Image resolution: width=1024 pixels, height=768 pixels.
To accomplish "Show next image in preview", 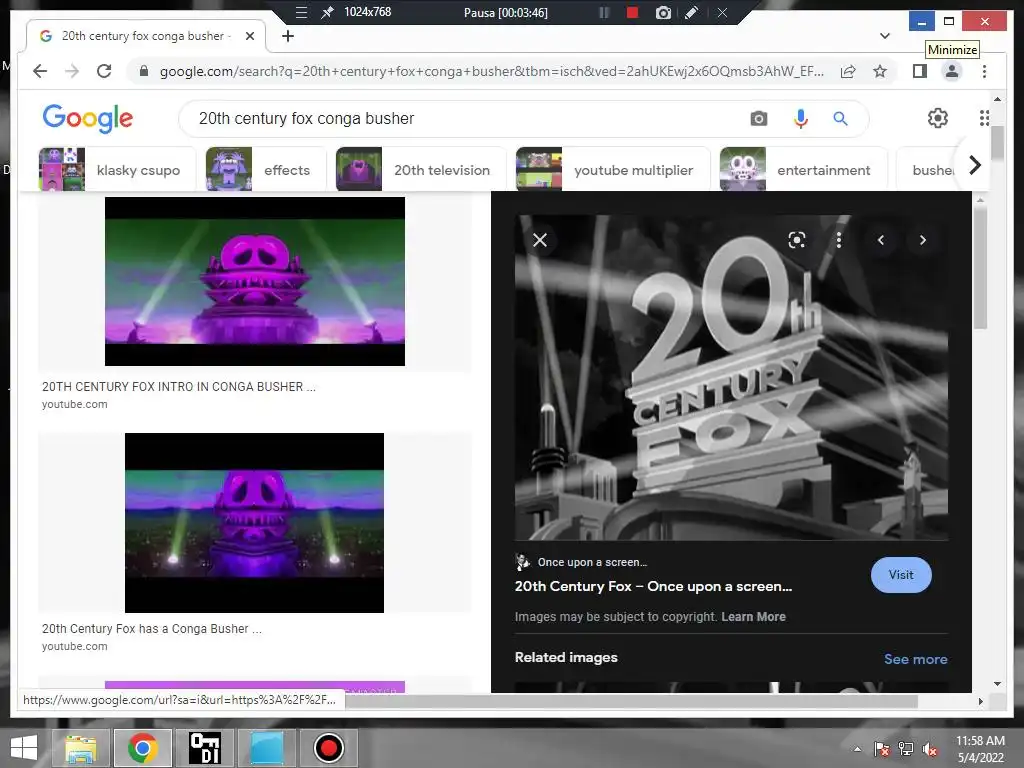I will pos(923,240).
